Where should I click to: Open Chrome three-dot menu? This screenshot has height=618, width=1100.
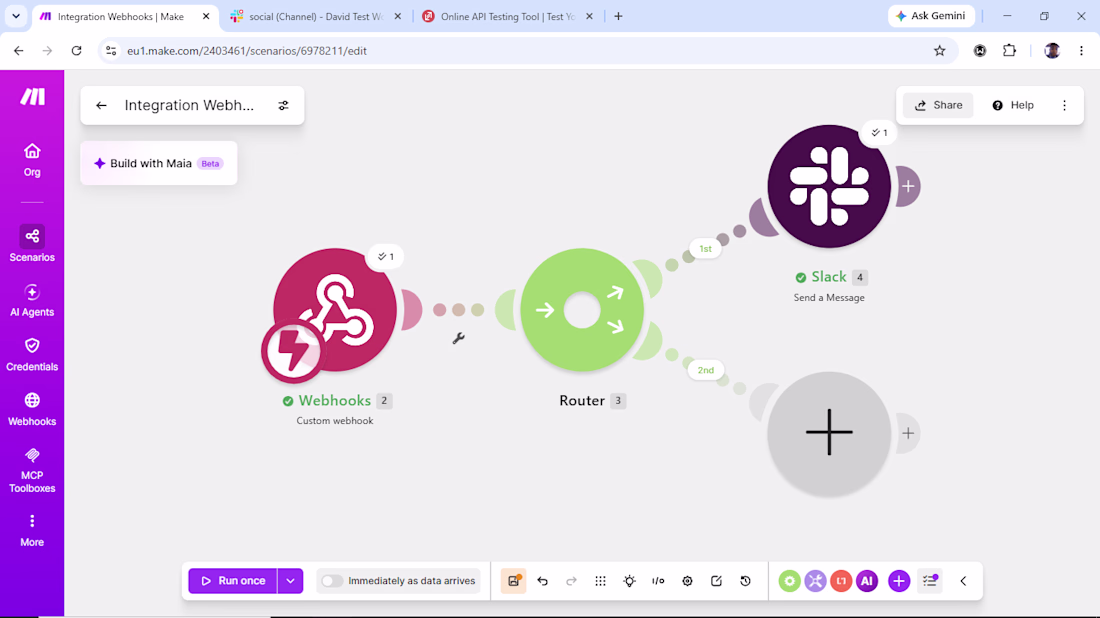pyautogui.click(x=1081, y=51)
